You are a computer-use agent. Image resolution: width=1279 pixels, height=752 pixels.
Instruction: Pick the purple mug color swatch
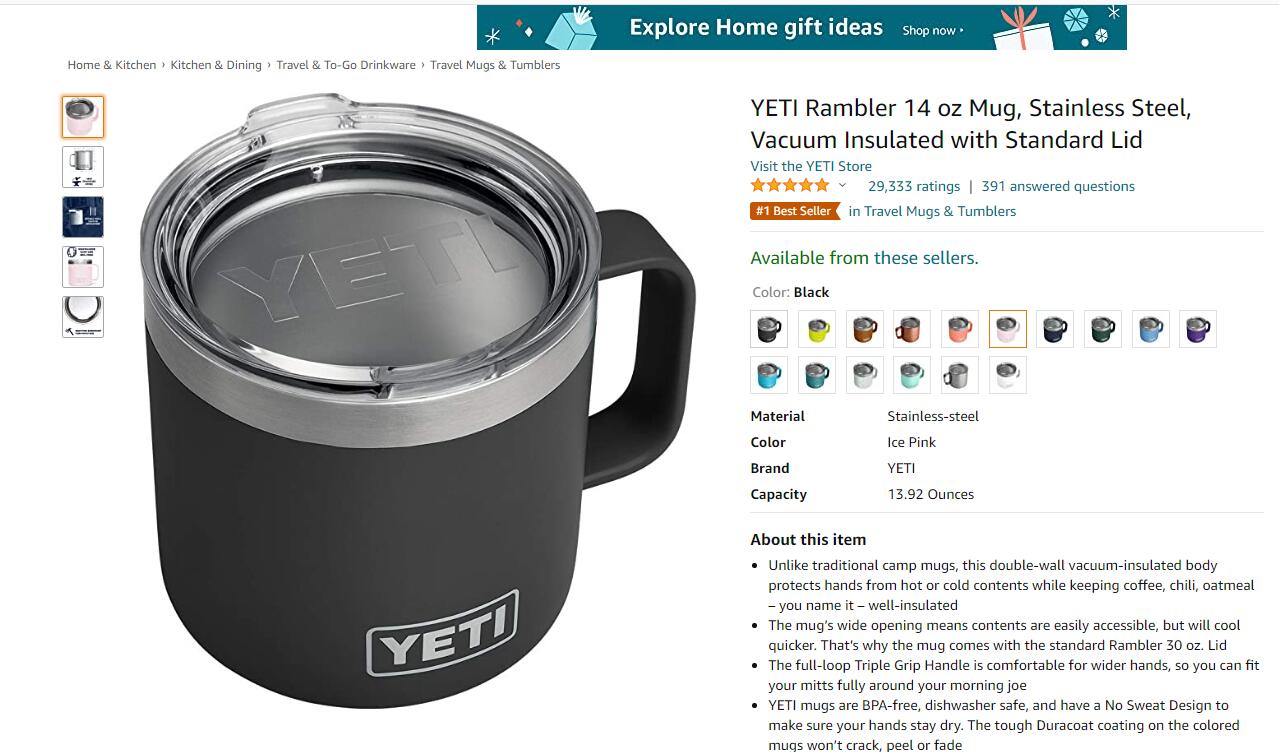(1198, 329)
